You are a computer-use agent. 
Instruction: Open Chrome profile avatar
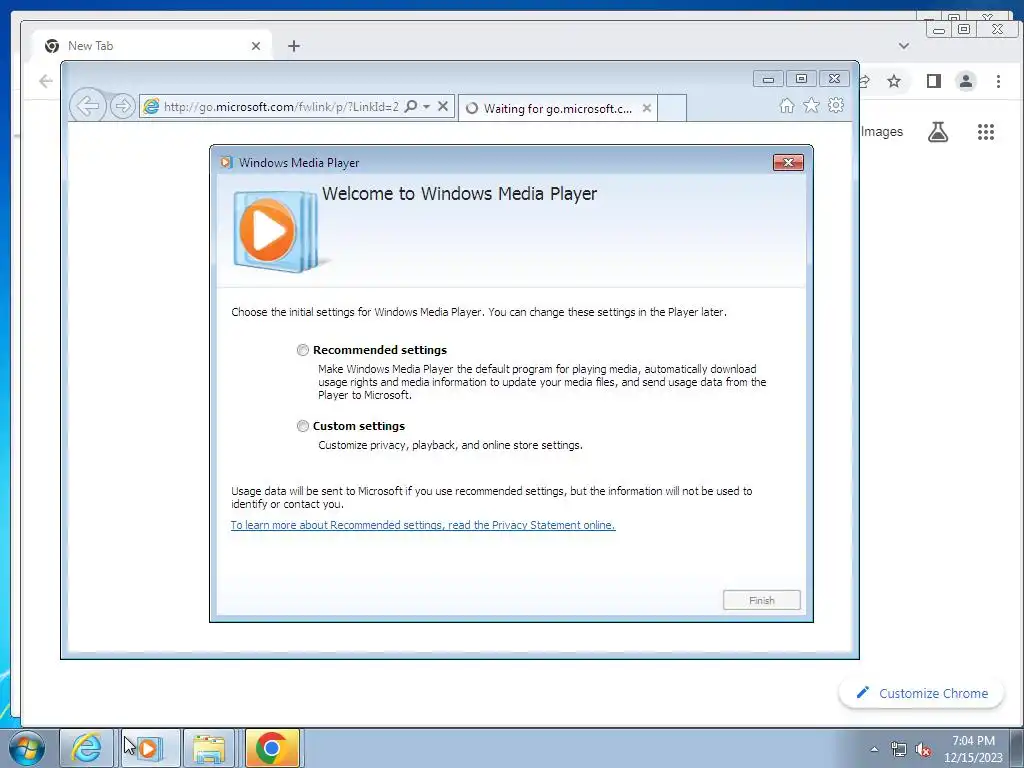pos(966,81)
